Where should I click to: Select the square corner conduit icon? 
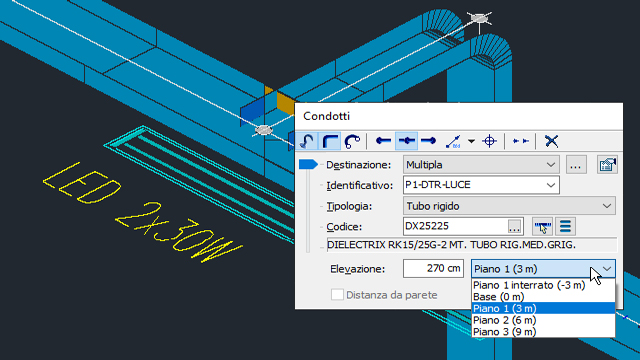(x=330, y=141)
